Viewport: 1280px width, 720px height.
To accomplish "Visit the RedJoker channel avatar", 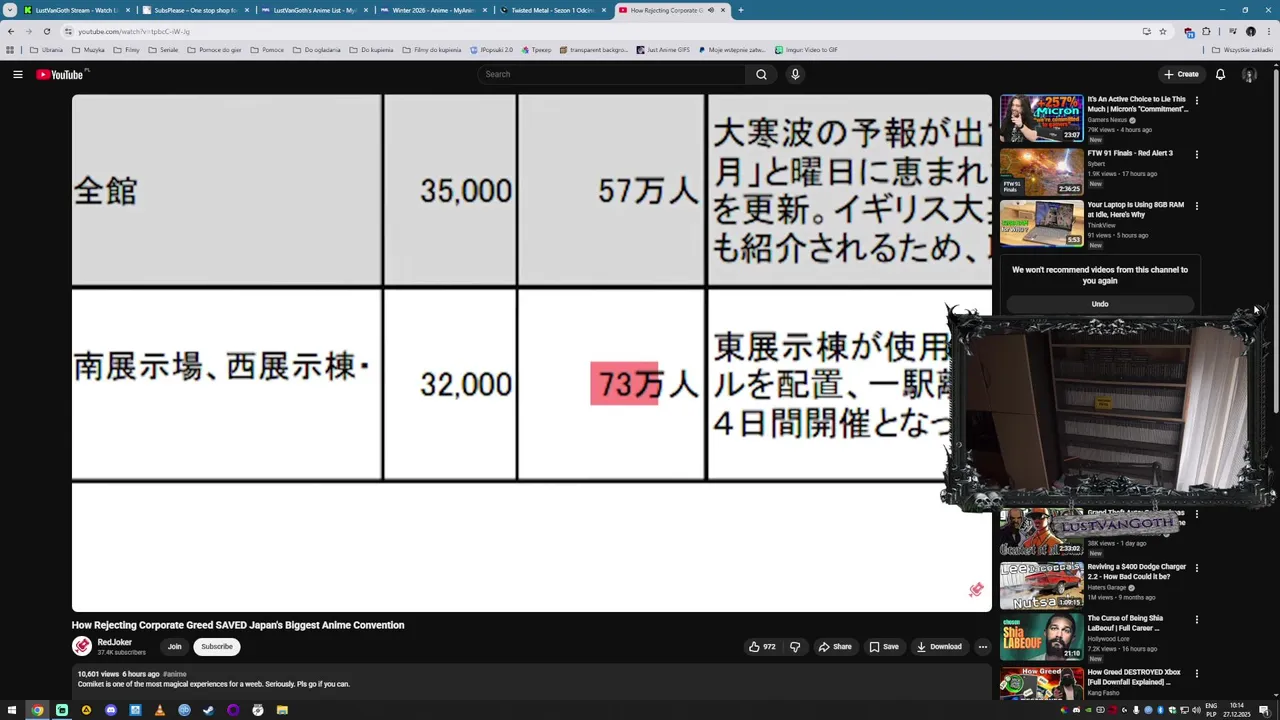I will [82, 646].
